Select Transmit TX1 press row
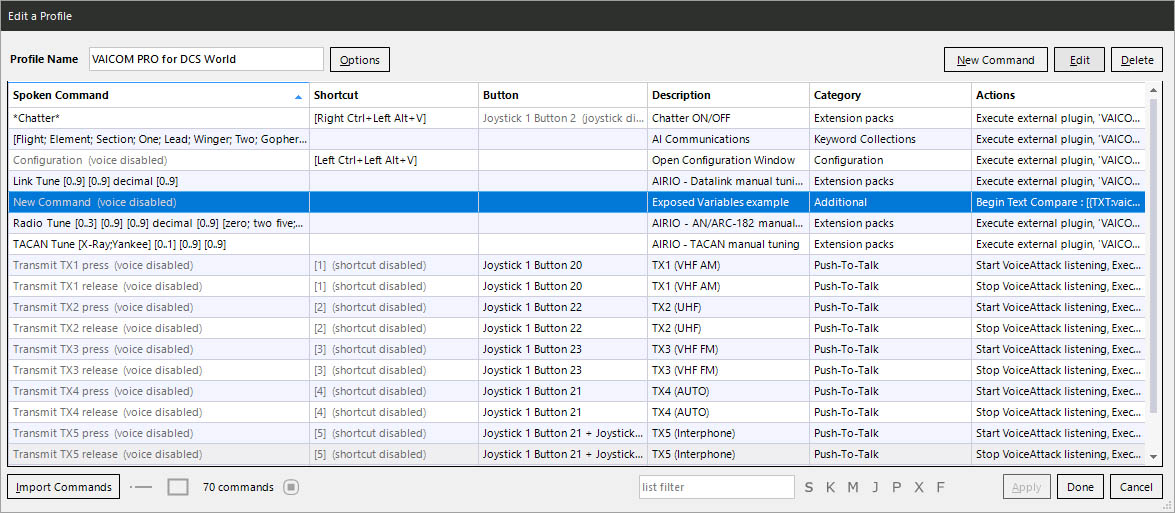The height and width of the screenshot is (513, 1175). (576, 265)
